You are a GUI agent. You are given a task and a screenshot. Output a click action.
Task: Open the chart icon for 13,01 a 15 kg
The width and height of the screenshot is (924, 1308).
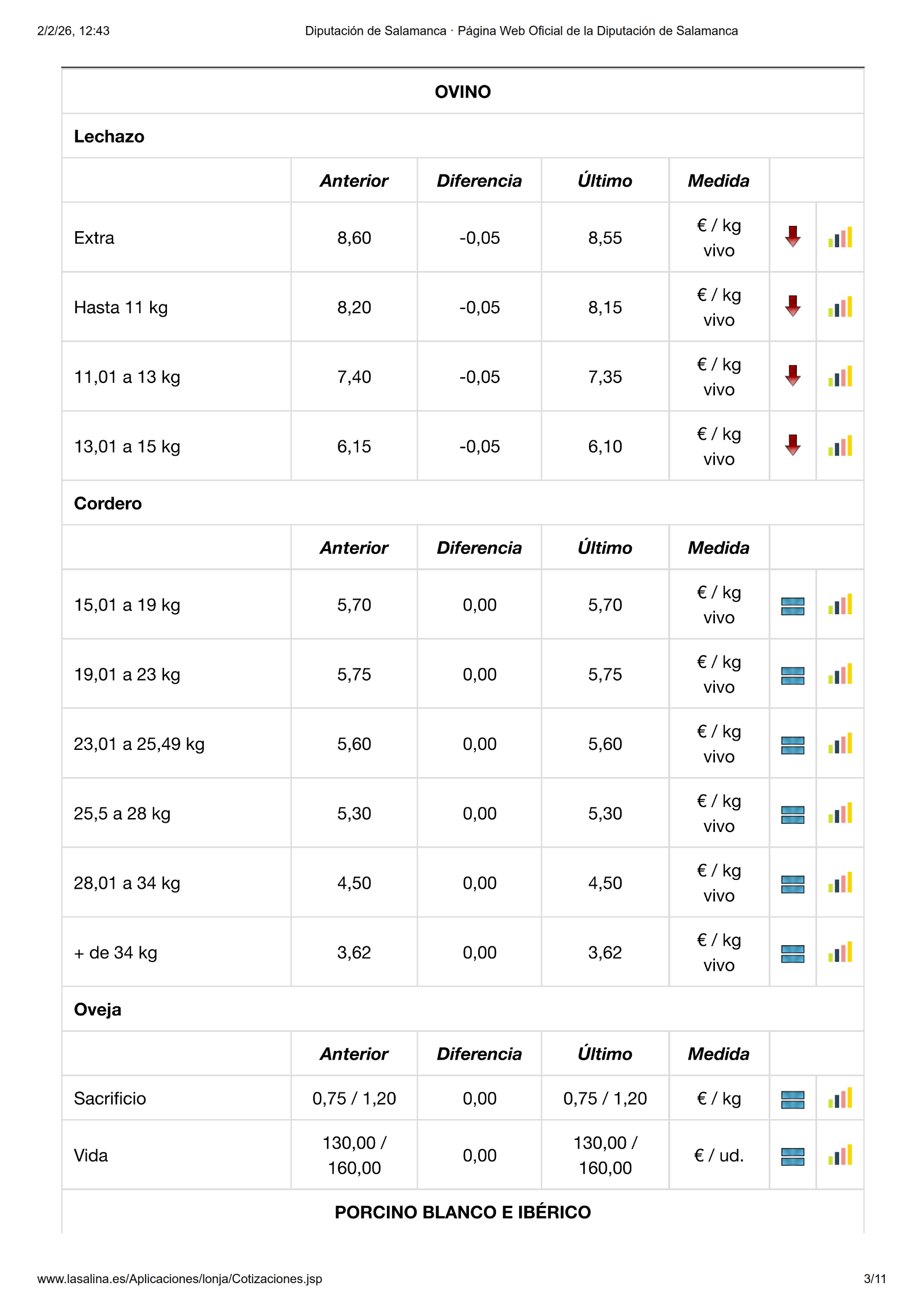click(x=840, y=446)
